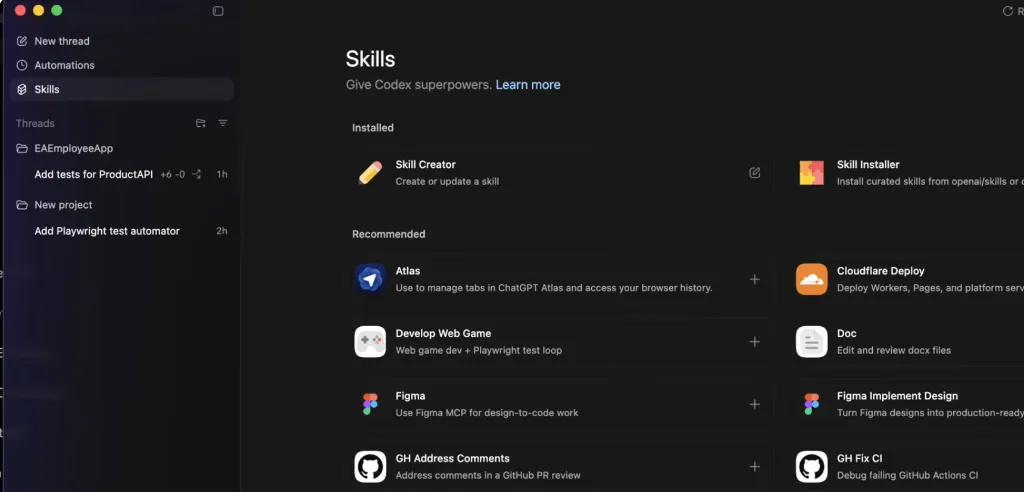Image resolution: width=1024 pixels, height=492 pixels.
Task: Add the Develop Web Game skill
Action: [754, 342]
